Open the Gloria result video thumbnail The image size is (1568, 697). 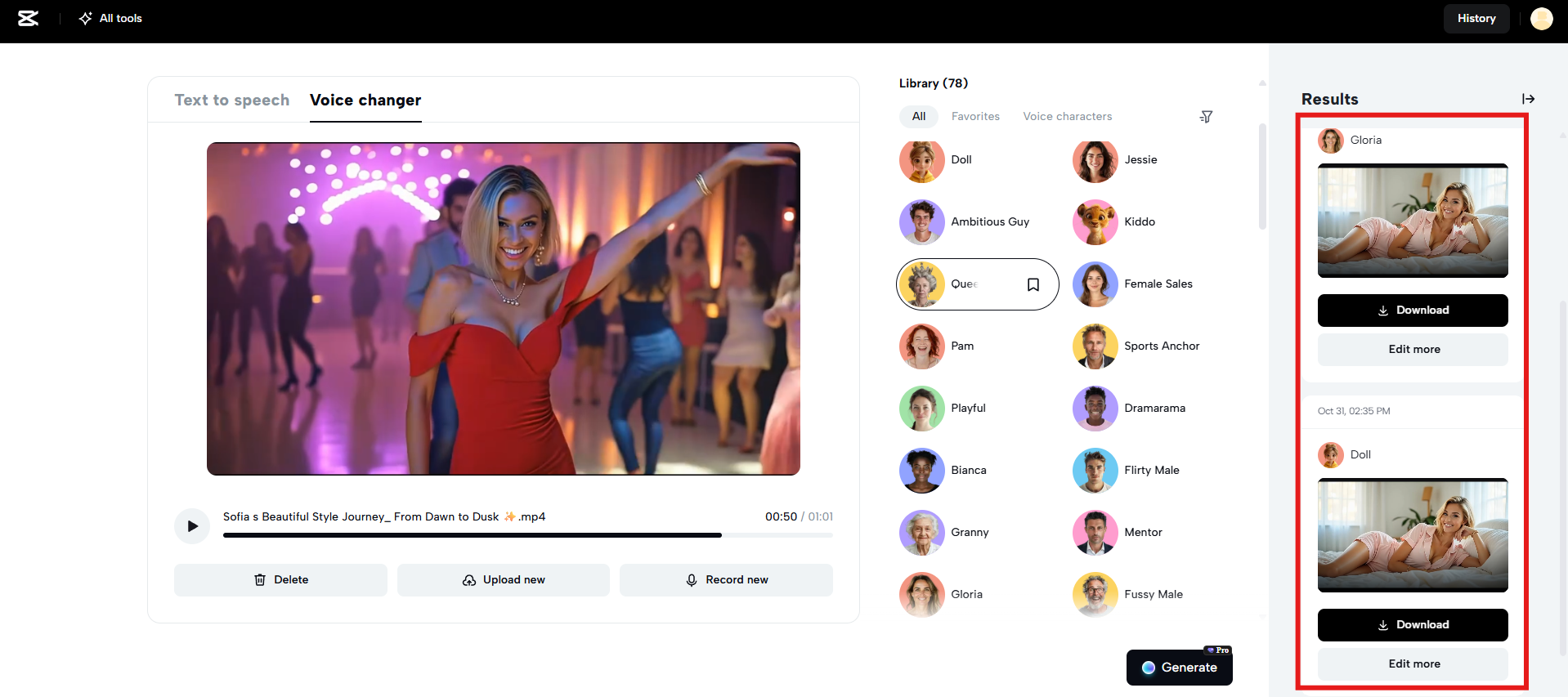click(1413, 221)
